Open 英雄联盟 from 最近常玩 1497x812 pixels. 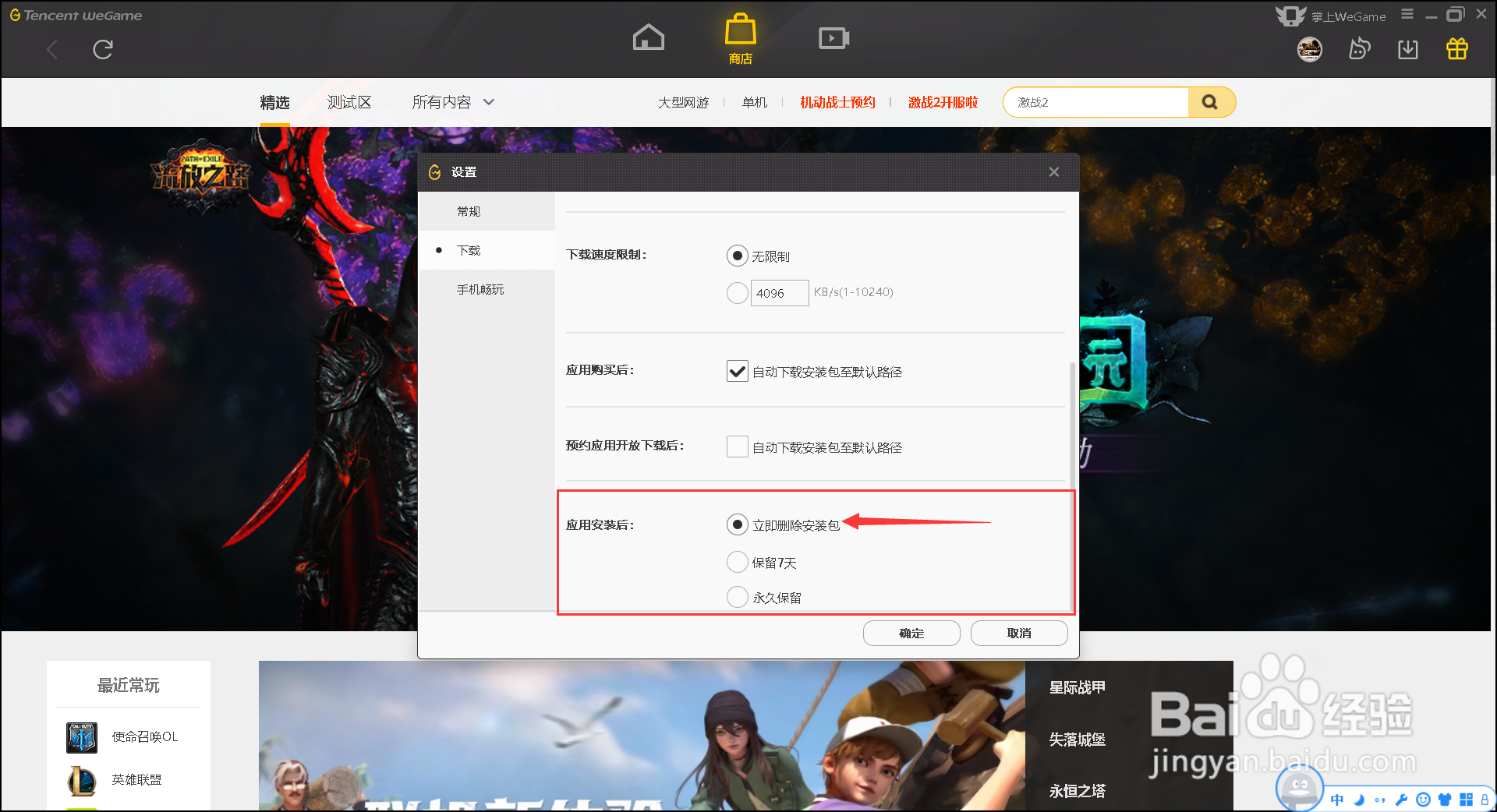[136, 779]
